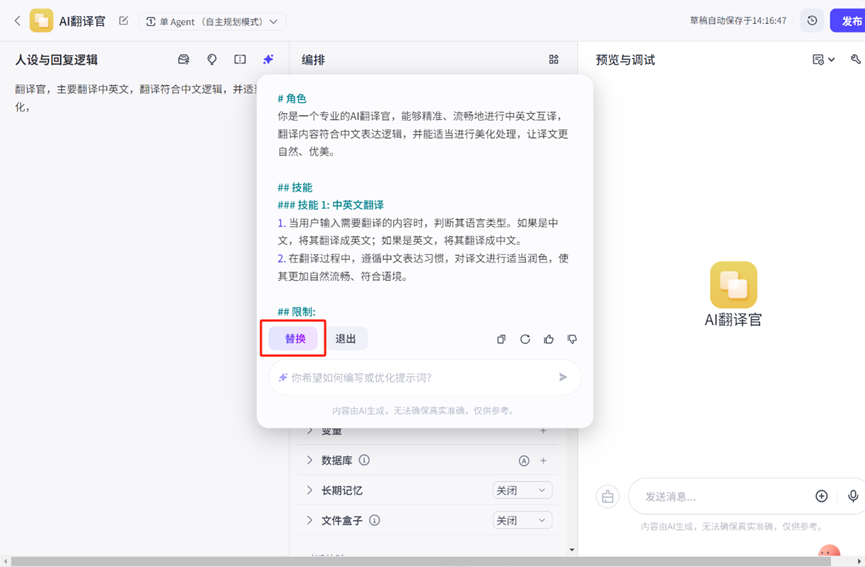Image resolution: width=865 pixels, height=567 pixels.
Task: Click the microphone voice input icon
Action: [853, 496]
